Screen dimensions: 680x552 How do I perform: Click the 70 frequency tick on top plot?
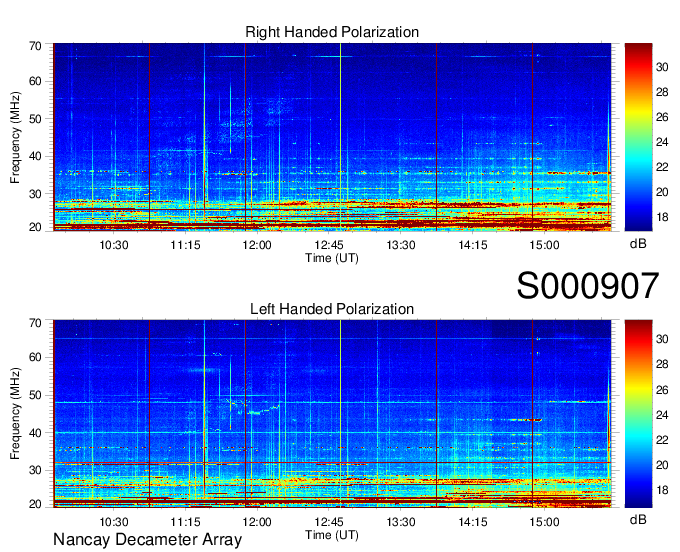[x=35, y=46]
